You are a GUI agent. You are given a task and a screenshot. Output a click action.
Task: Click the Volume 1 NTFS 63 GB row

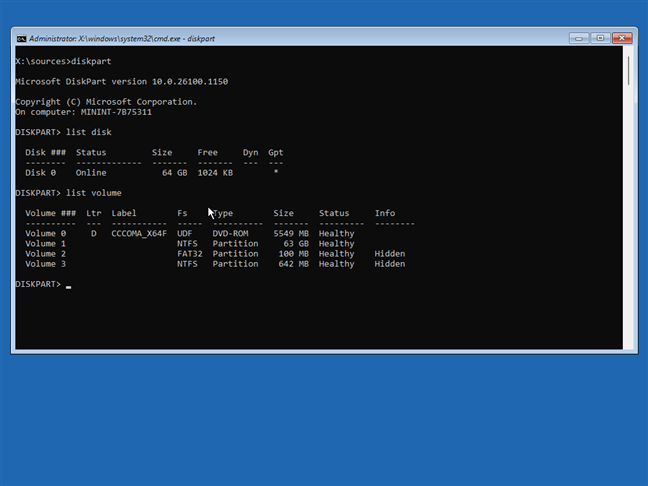(x=200, y=243)
